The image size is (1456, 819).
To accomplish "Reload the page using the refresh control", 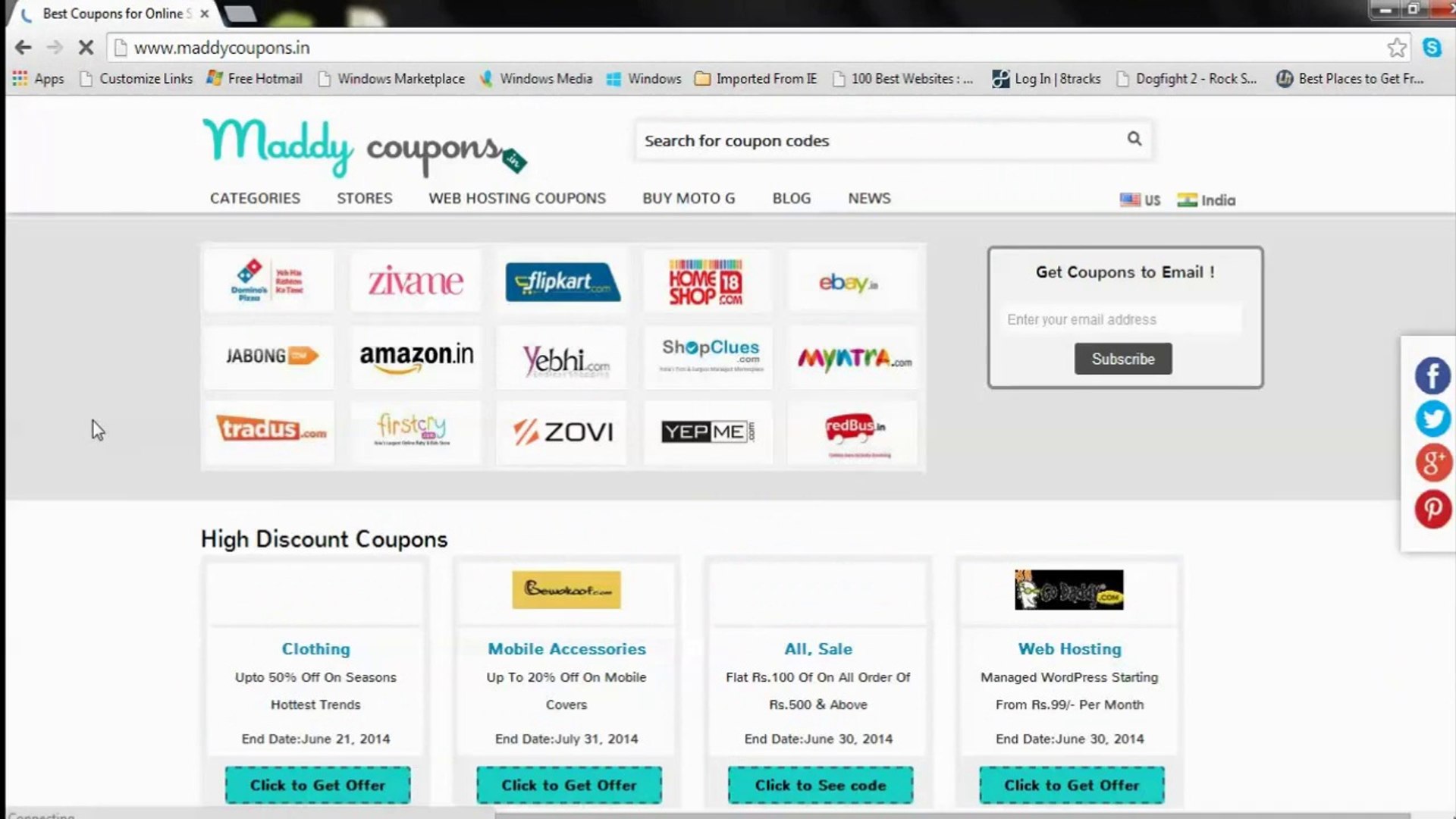I will [86, 47].
